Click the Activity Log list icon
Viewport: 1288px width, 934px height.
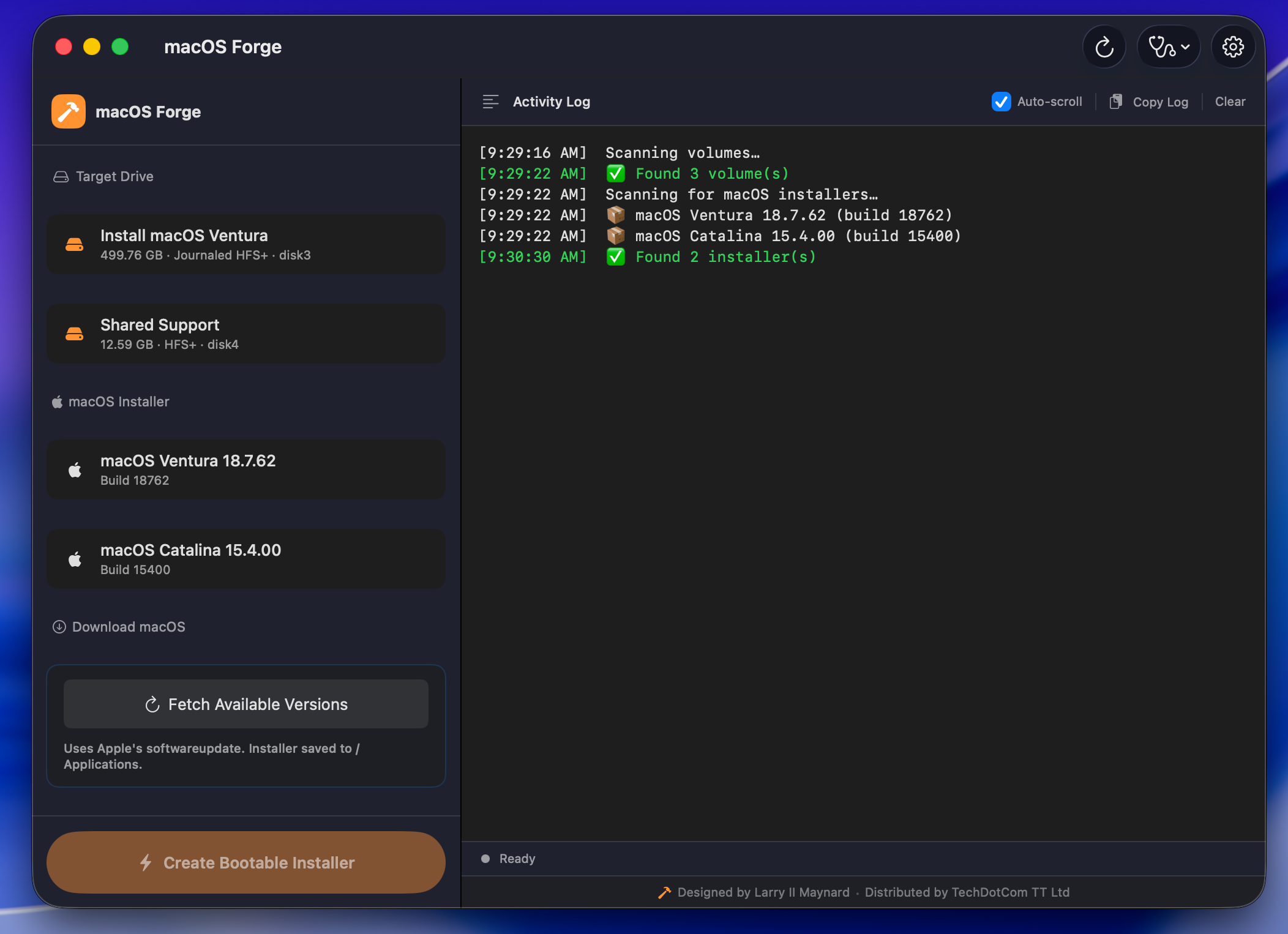(490, 102)
